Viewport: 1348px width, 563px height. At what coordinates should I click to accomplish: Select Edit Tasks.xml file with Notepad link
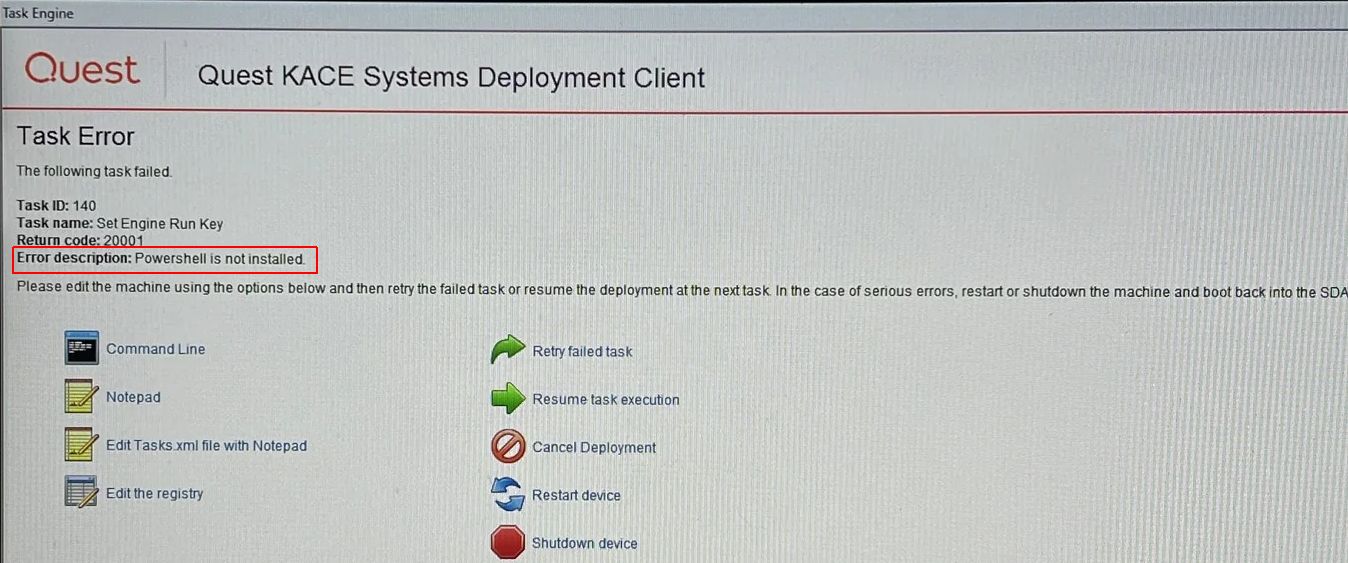coord(206,445)
